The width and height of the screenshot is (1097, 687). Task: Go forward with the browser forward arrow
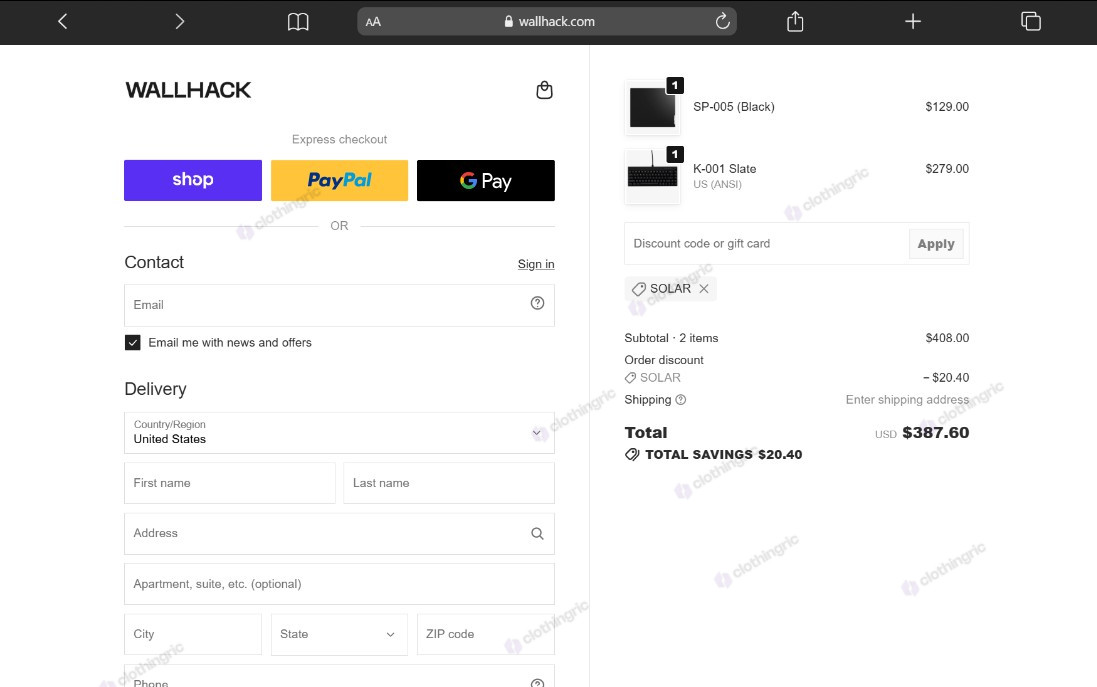[x=180, y=22]
